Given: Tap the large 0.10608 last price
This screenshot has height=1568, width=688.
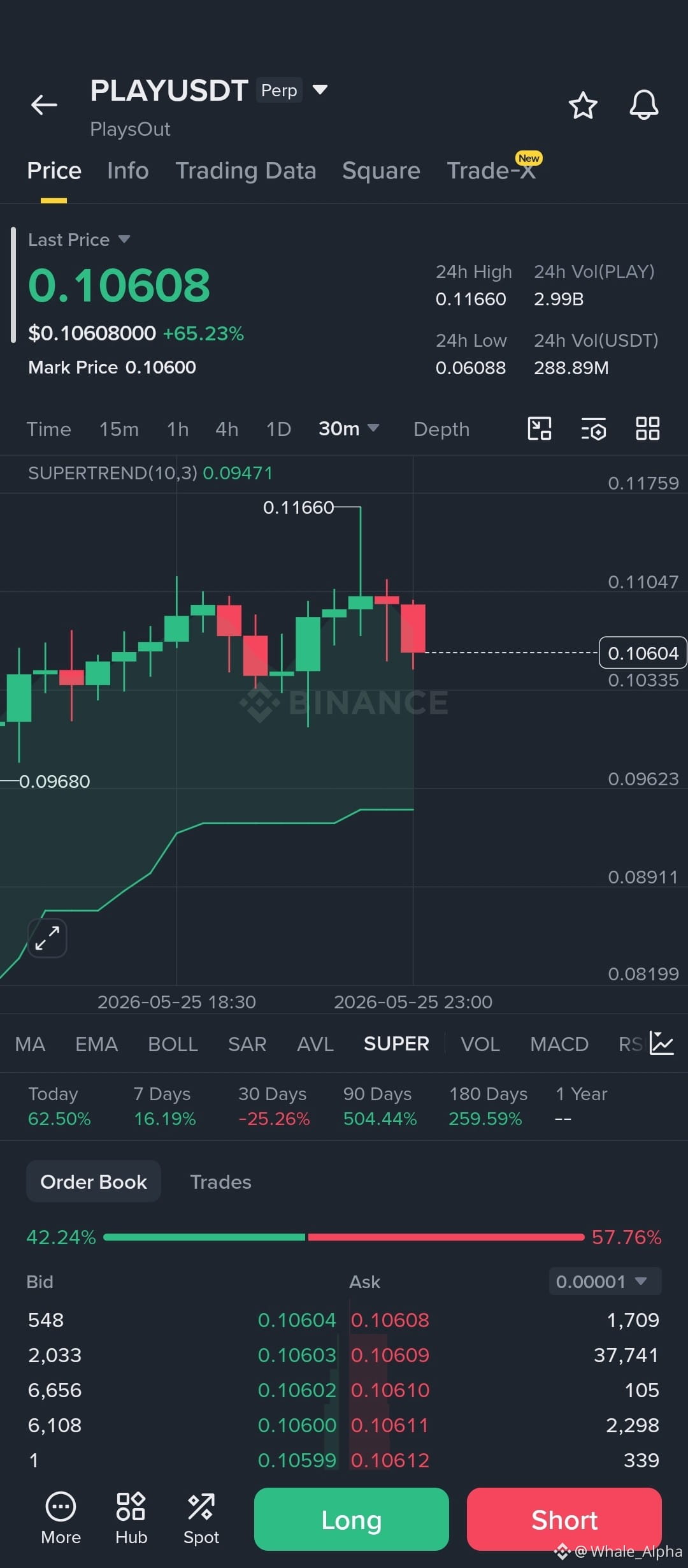Looking at the screenshot, I should point(119,285).
